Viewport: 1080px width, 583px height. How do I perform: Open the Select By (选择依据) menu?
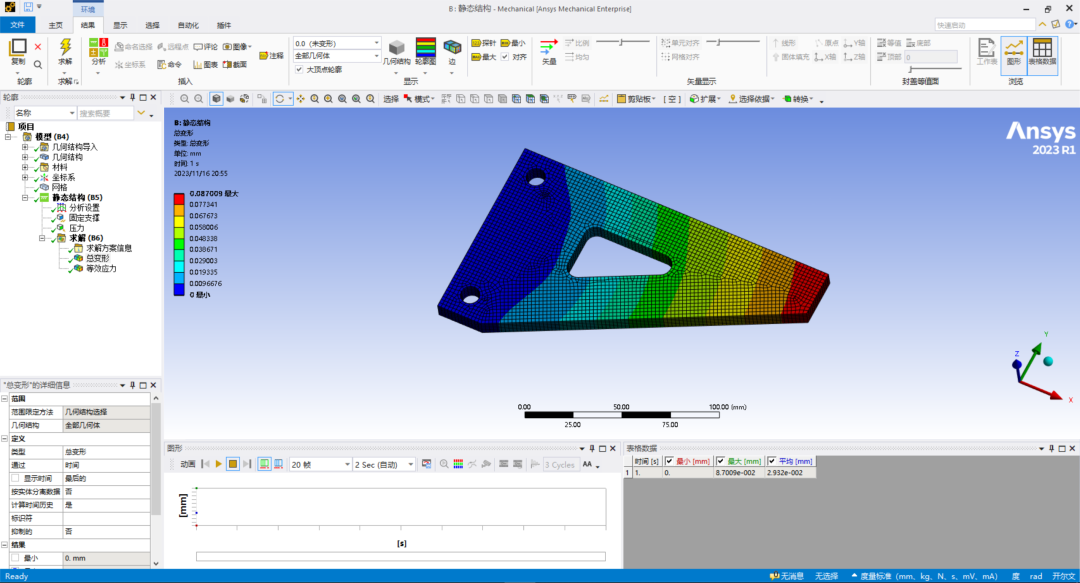point(751,99)
